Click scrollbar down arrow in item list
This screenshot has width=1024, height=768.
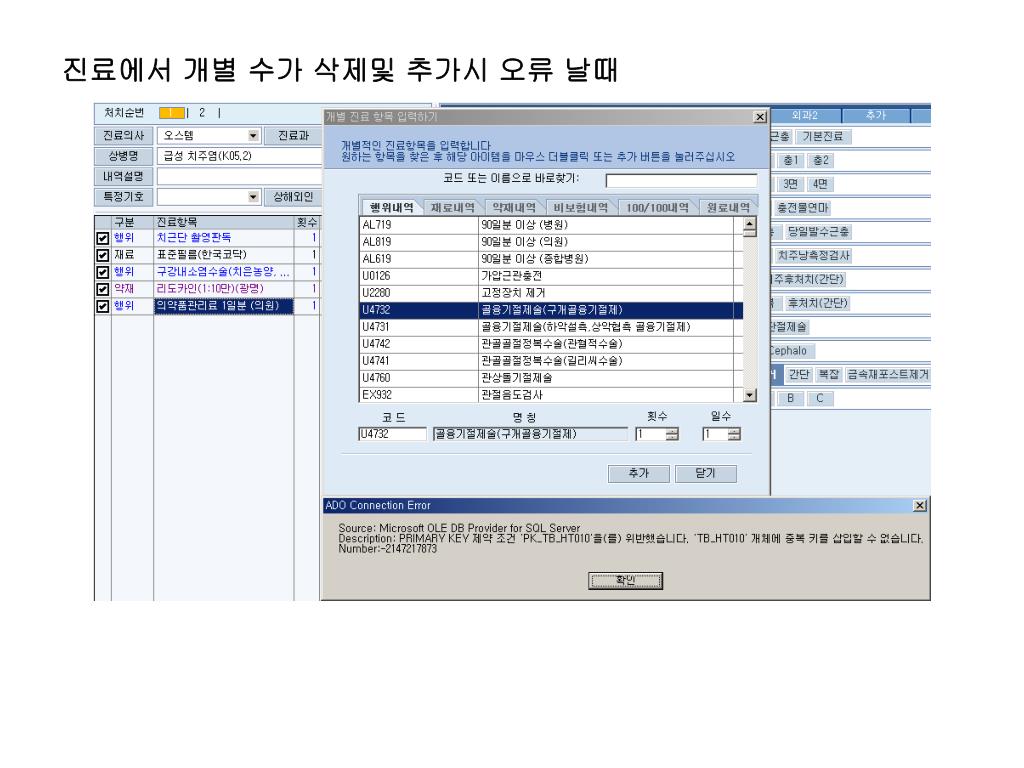click(x=750, y=395)
